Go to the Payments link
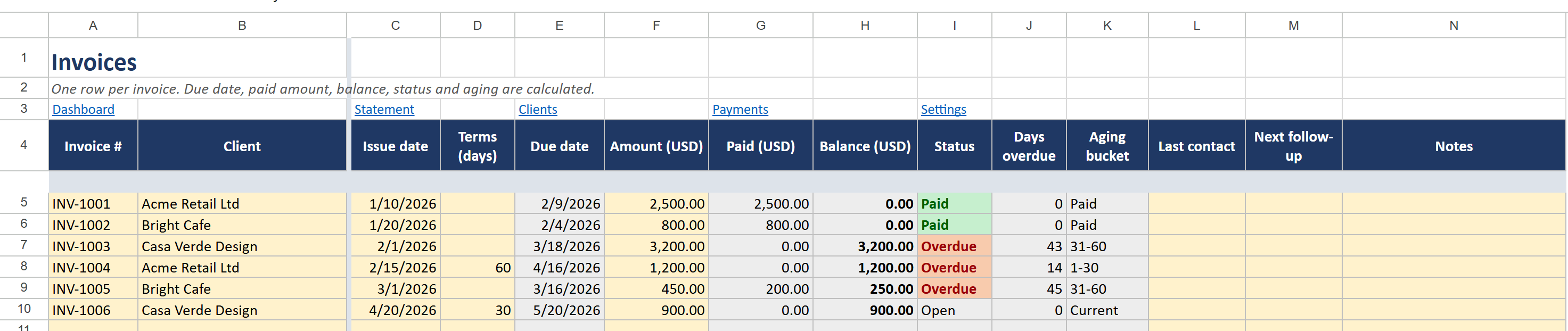This screenshot has height=331, width=1568. coord(740,110)
